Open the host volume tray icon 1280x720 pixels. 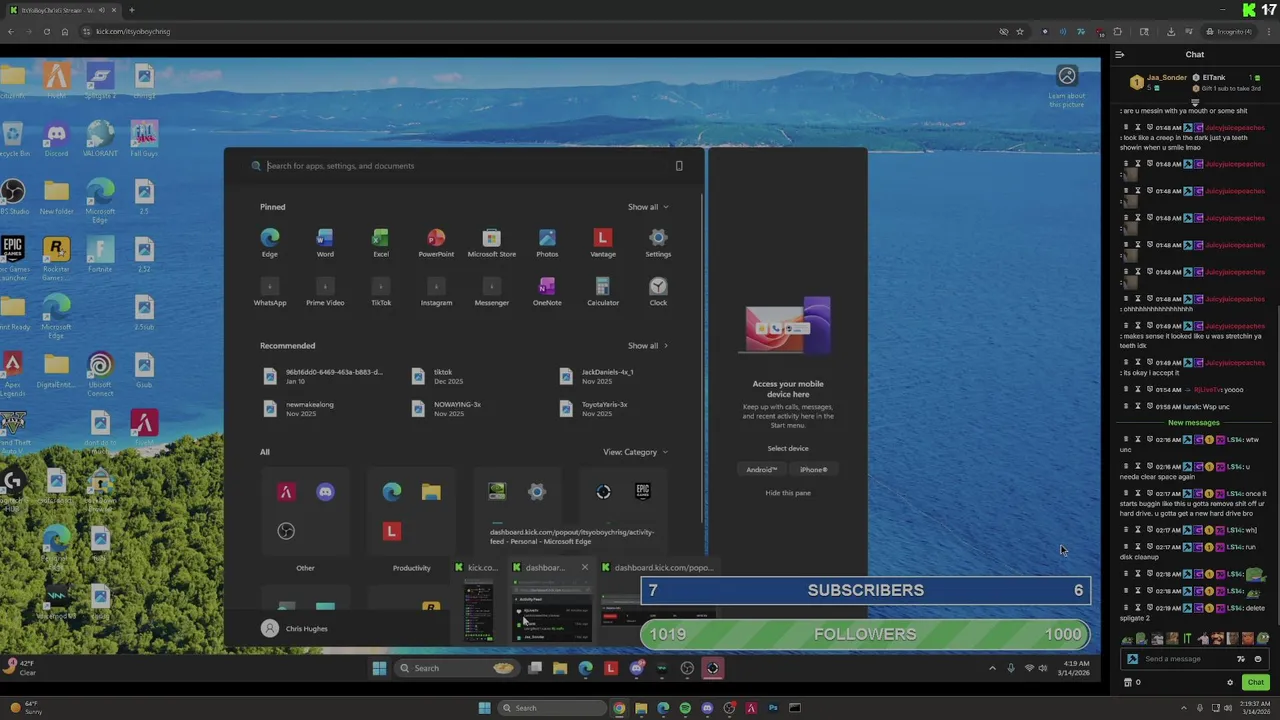[1228, 708]
